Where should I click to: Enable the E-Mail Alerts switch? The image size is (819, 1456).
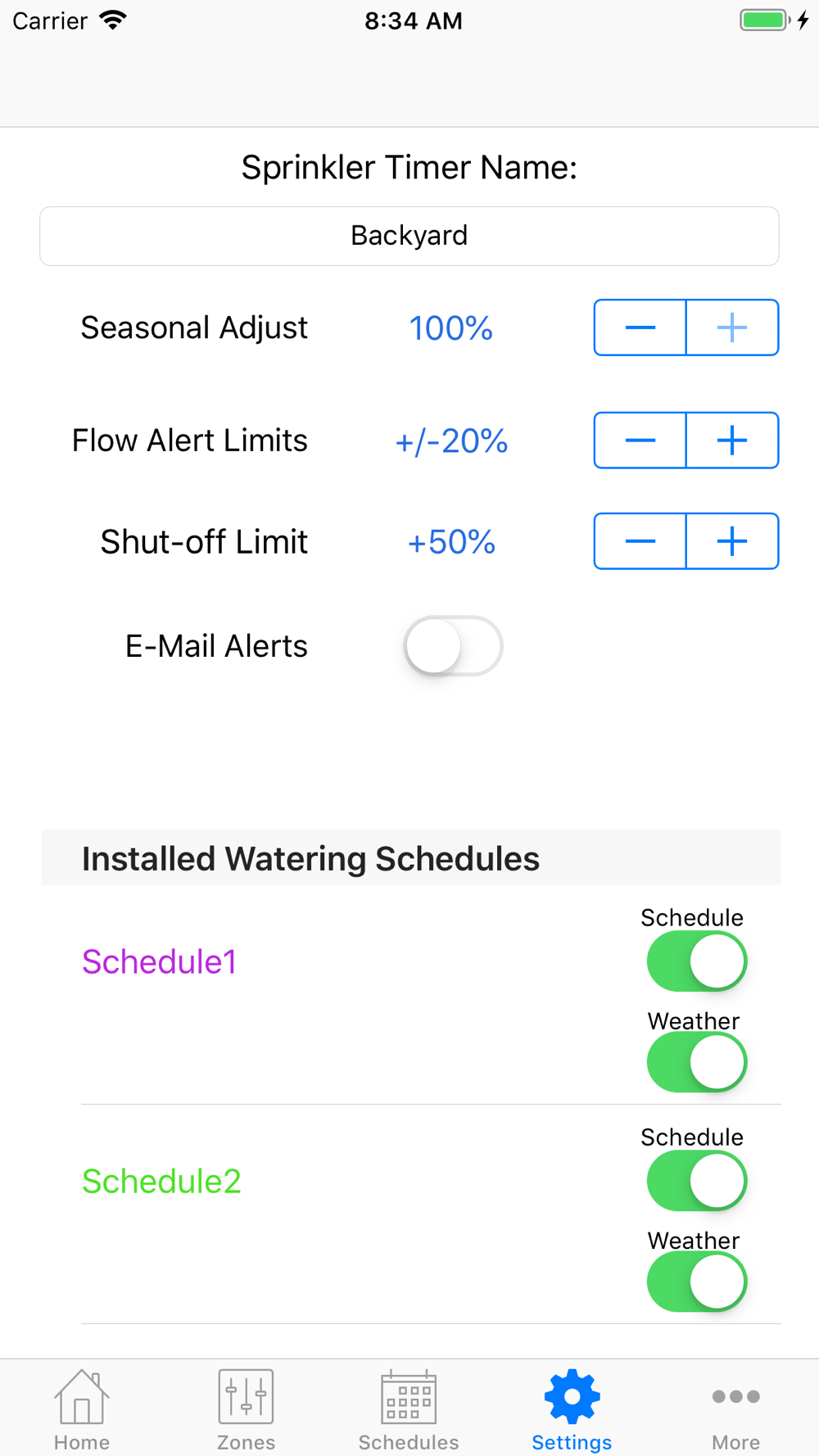[x=453, y=646]
